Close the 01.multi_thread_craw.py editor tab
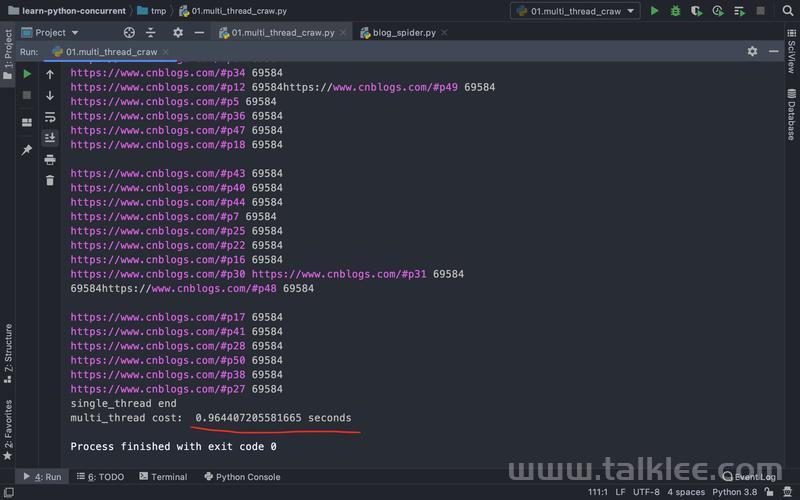The image size is (800, 500). 343,33
